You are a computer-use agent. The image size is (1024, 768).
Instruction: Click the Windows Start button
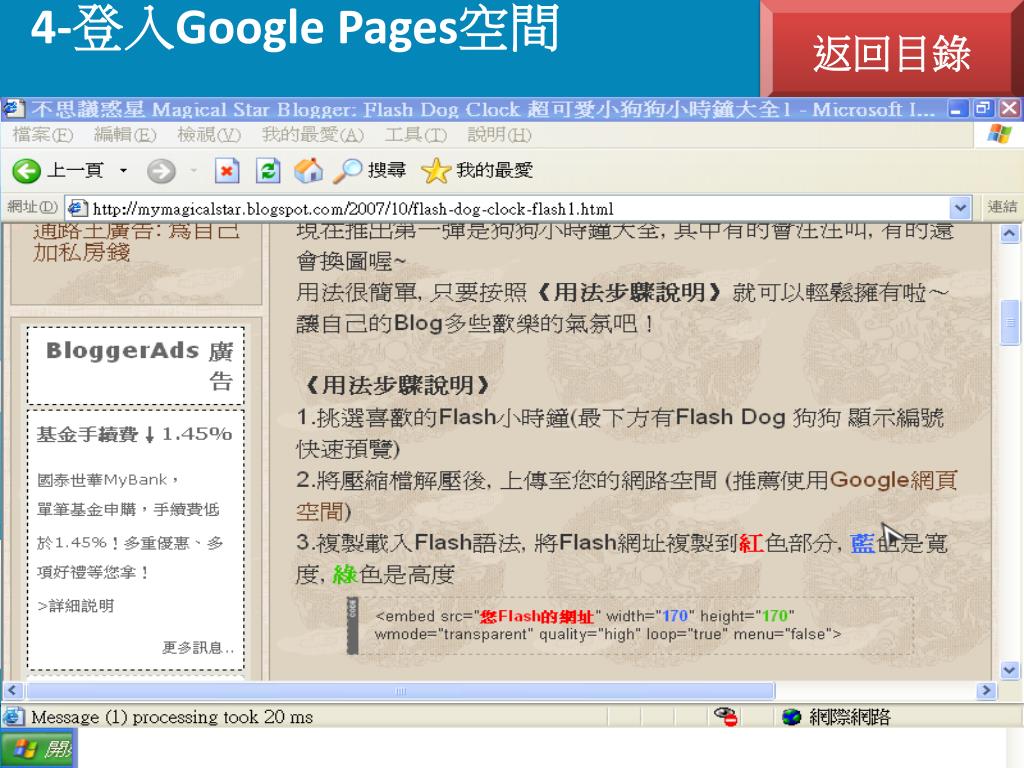38,748
